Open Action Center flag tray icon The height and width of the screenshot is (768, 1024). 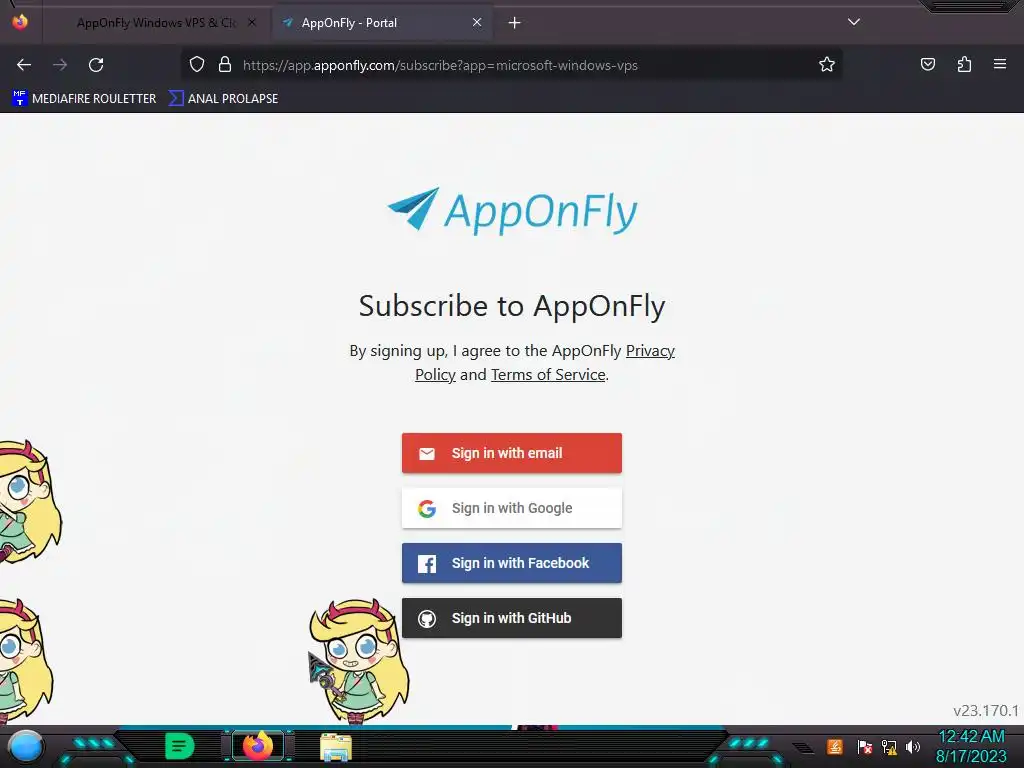point(865,747)
